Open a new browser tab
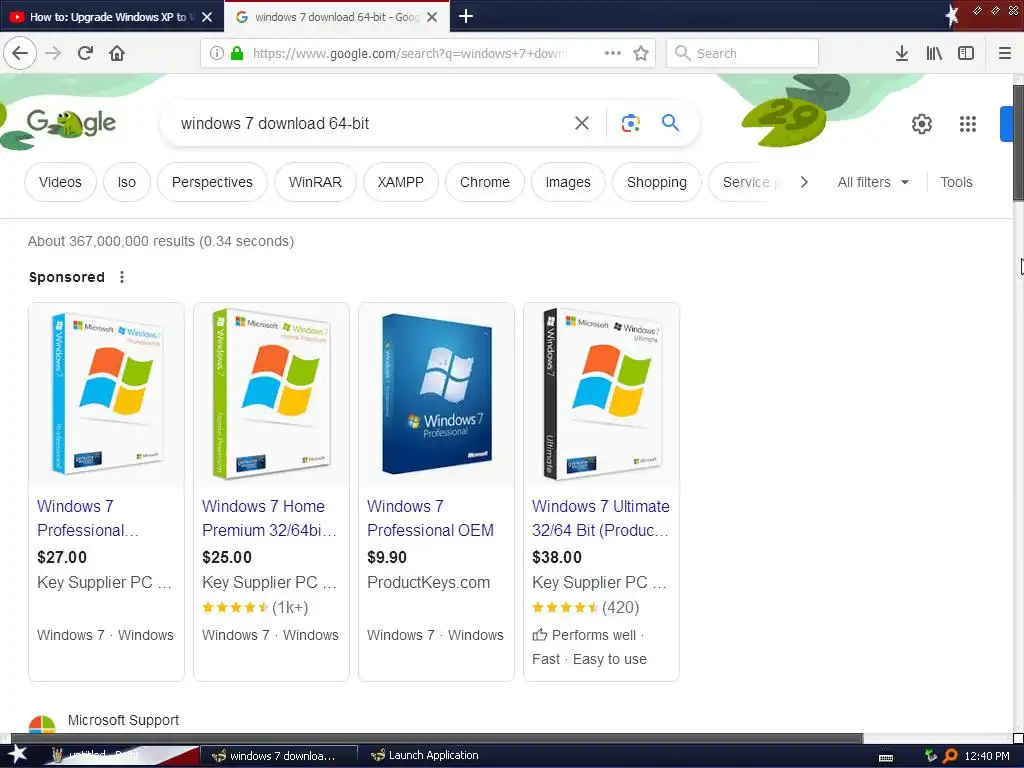This screenshot has height=768, width=1024. tap(466, 16)
